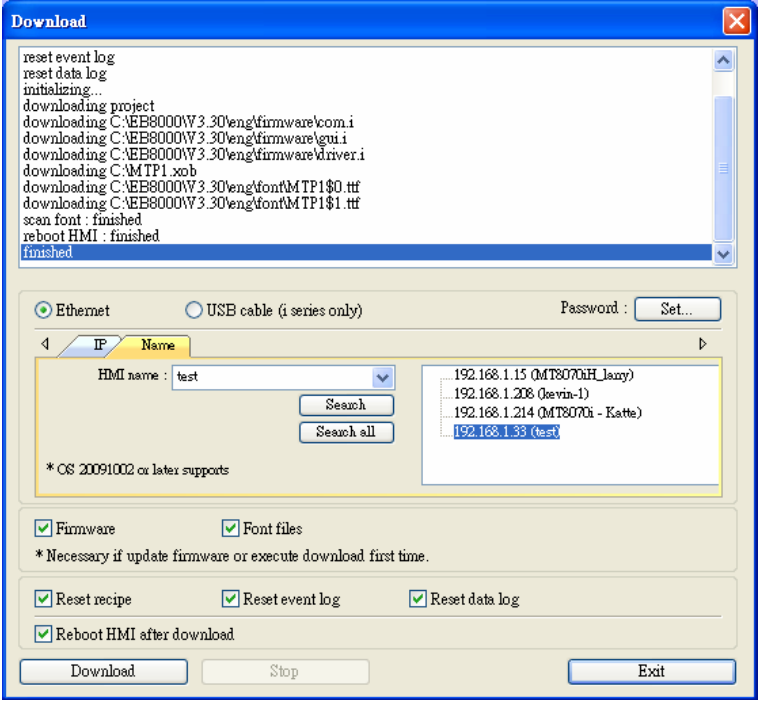
Task: Click the log scrollbar up arrow
Action: click(x=723, y=60)
